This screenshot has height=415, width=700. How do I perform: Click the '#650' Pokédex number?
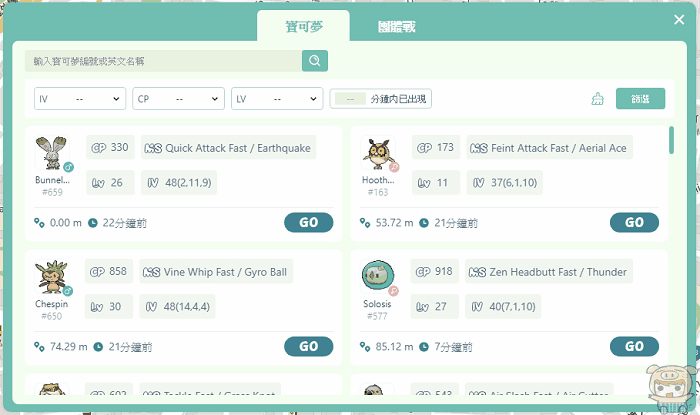coord(52,316)
